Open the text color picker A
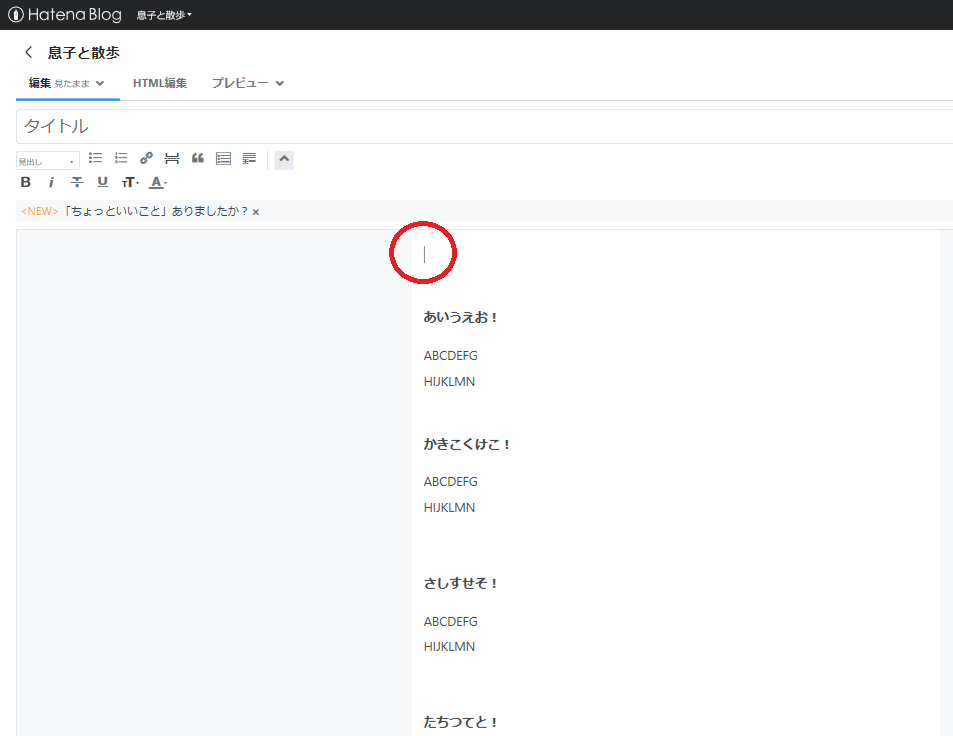 pyautogui.click(x=155, y=181)
